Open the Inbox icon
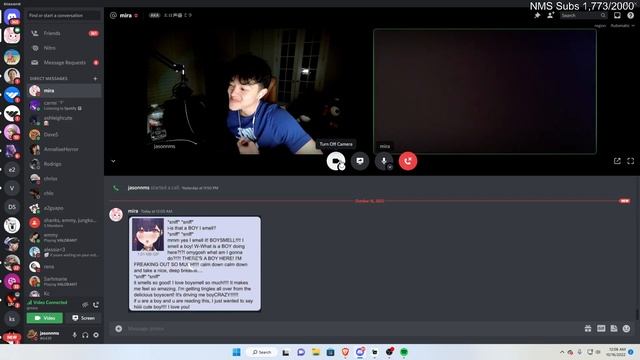This screenshot has height=360, width=640. point(617,16)
